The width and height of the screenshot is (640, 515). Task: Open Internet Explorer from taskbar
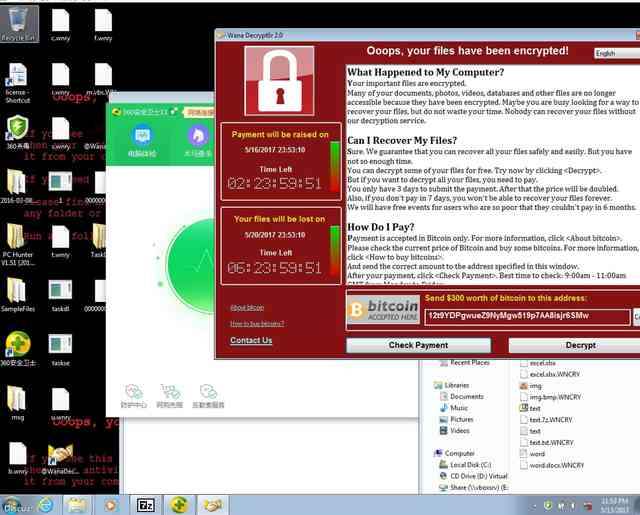point(45,505)
